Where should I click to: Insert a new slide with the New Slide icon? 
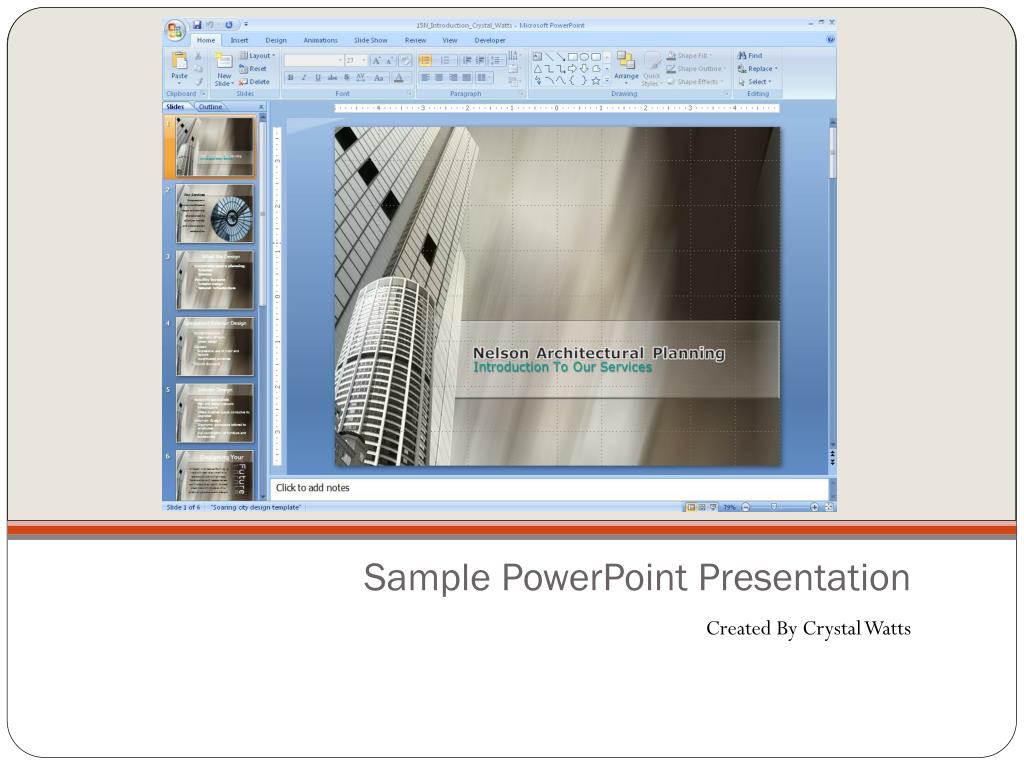point(224,61)
